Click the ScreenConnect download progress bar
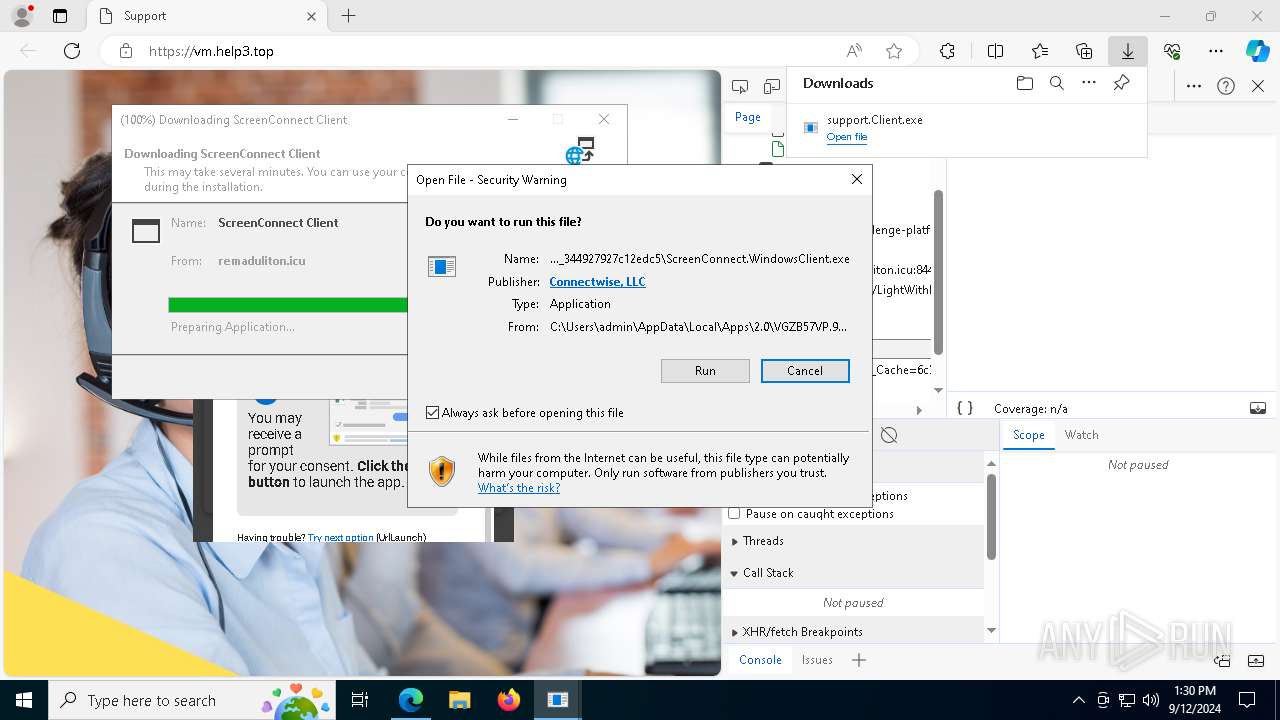The height and width of the screenshot is (720, 1280). [x=288, y=305]
